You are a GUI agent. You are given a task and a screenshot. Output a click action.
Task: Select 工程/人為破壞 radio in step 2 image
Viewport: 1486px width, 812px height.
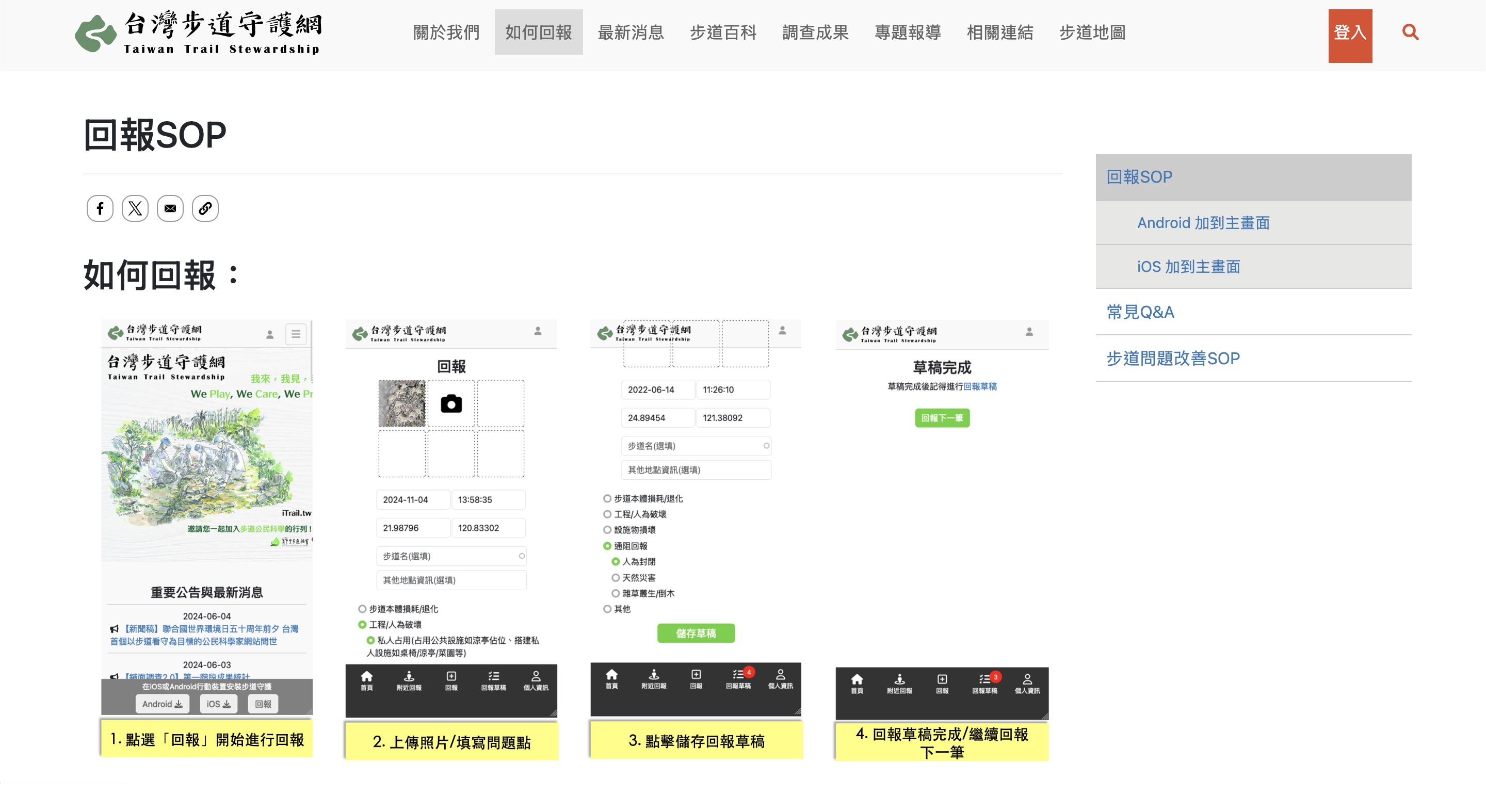[362, 625]
